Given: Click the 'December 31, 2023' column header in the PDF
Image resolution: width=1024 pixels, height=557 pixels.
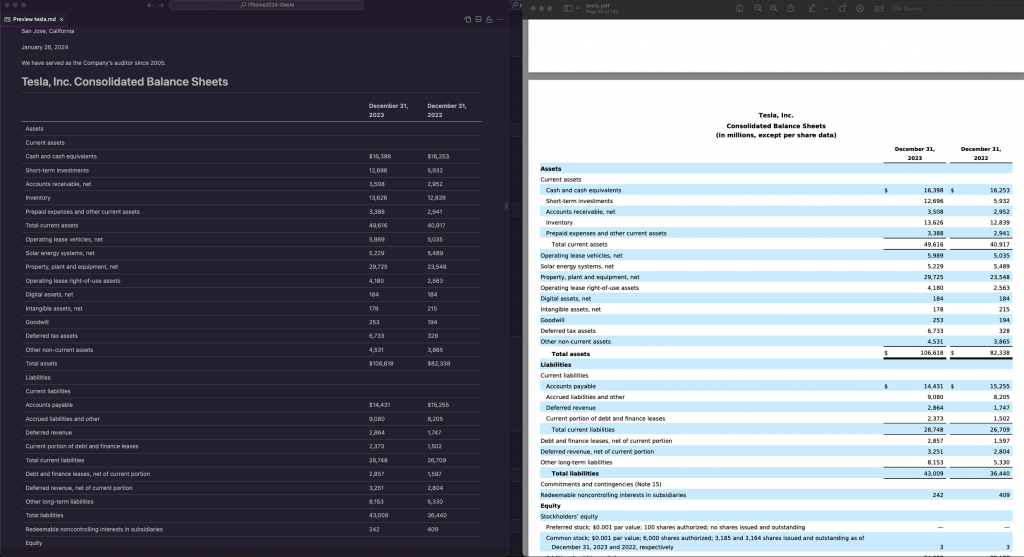Looking at the screenshot, I should click(x=914, y=153).
